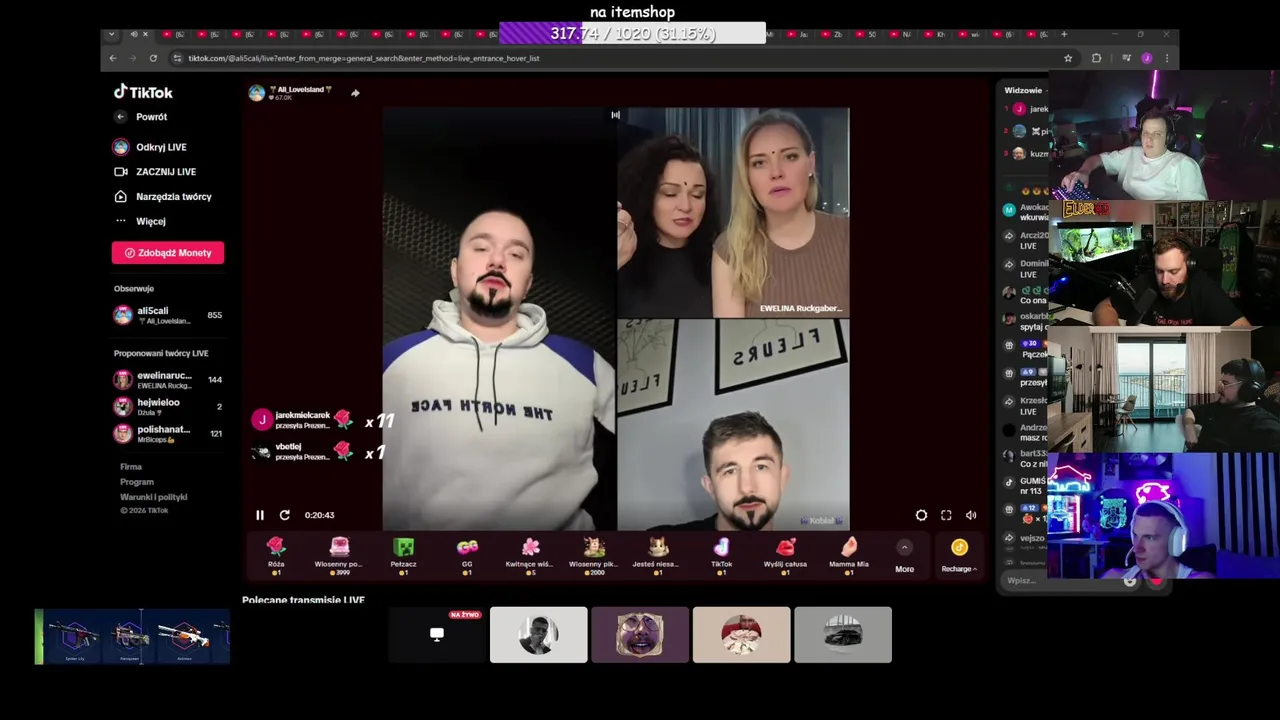Send the Wiosenny po... gift for 3999

click(x=339, y=555)
